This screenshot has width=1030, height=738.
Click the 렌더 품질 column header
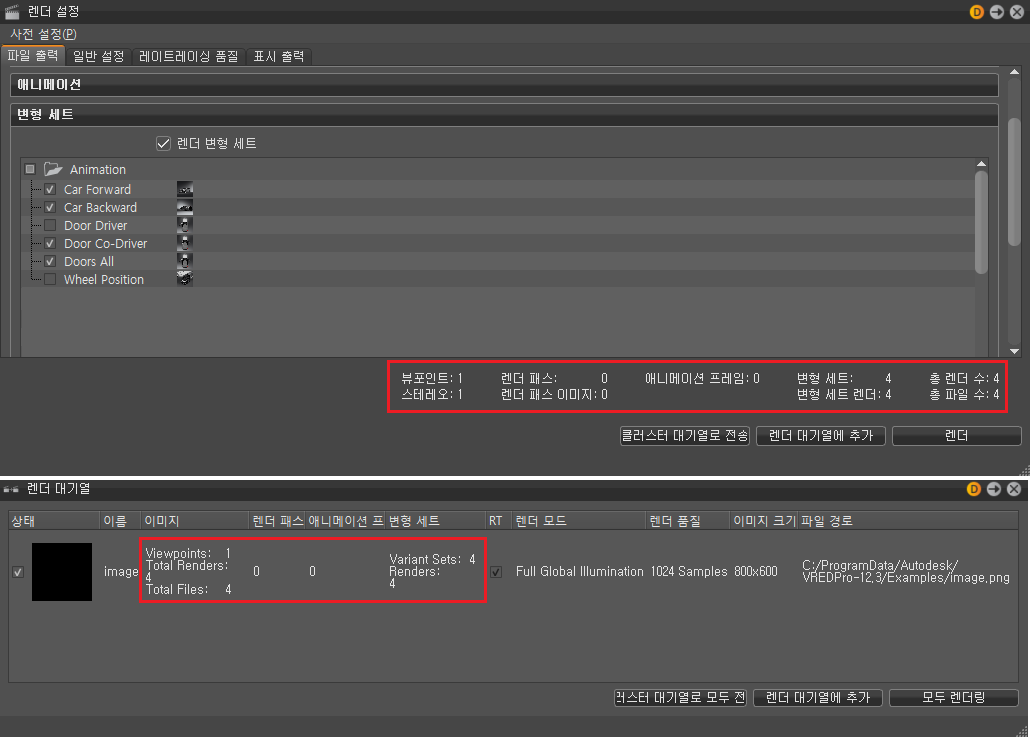tap(688, 521)
